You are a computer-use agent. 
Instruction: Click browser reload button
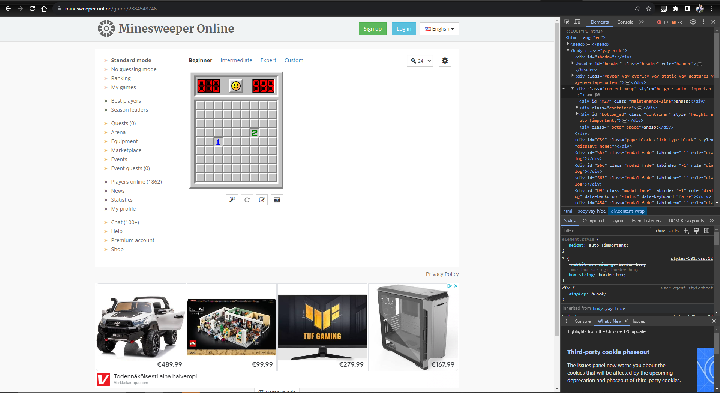click(32, 8)
